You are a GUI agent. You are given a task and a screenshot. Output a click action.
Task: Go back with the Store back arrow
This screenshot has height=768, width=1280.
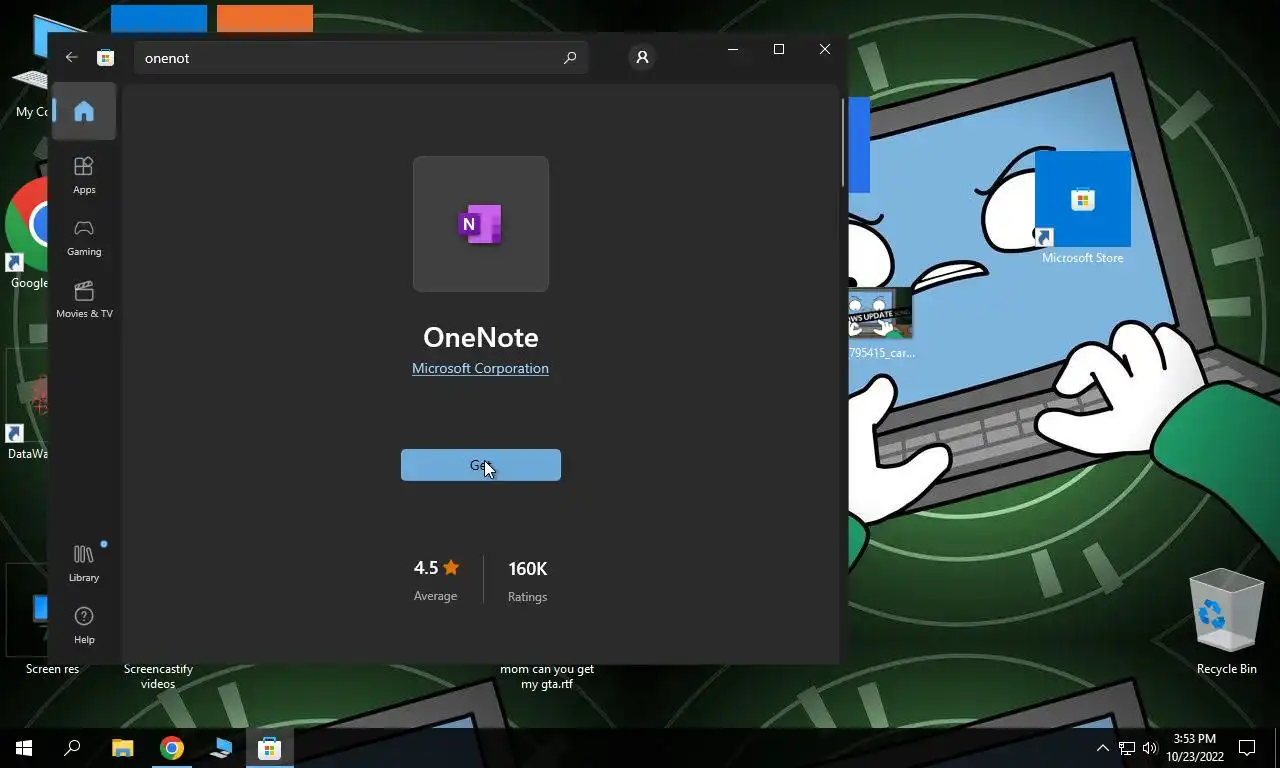71,58
